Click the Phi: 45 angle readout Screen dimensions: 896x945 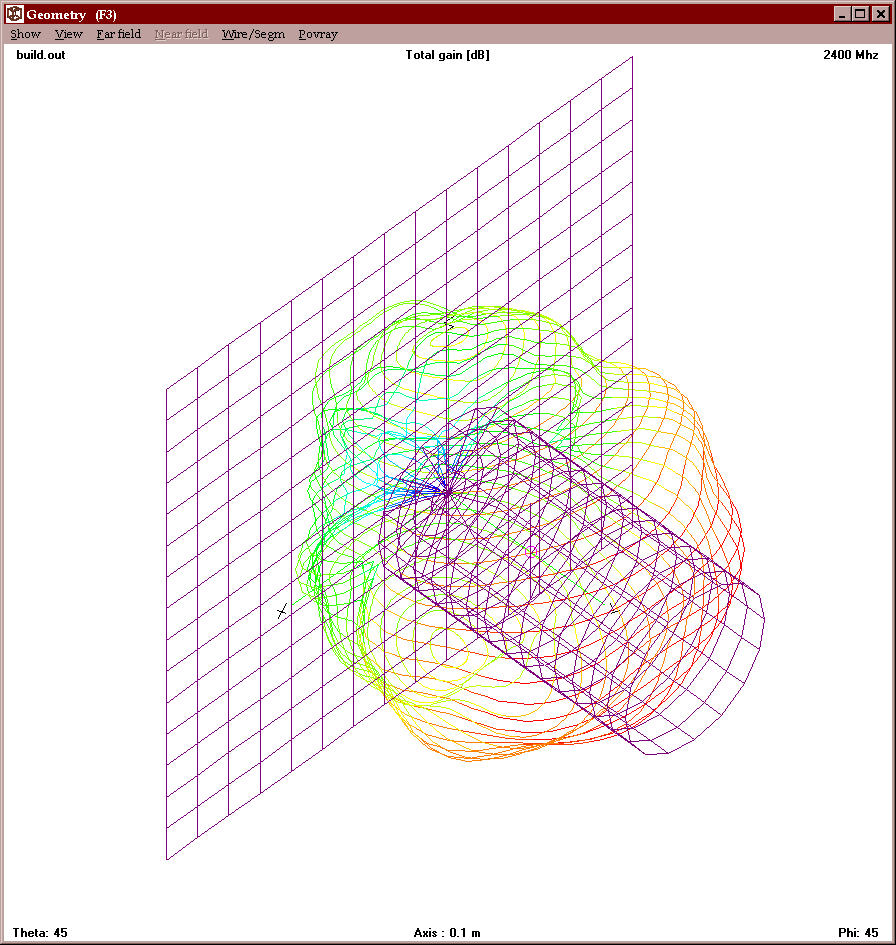click(858, 932)
